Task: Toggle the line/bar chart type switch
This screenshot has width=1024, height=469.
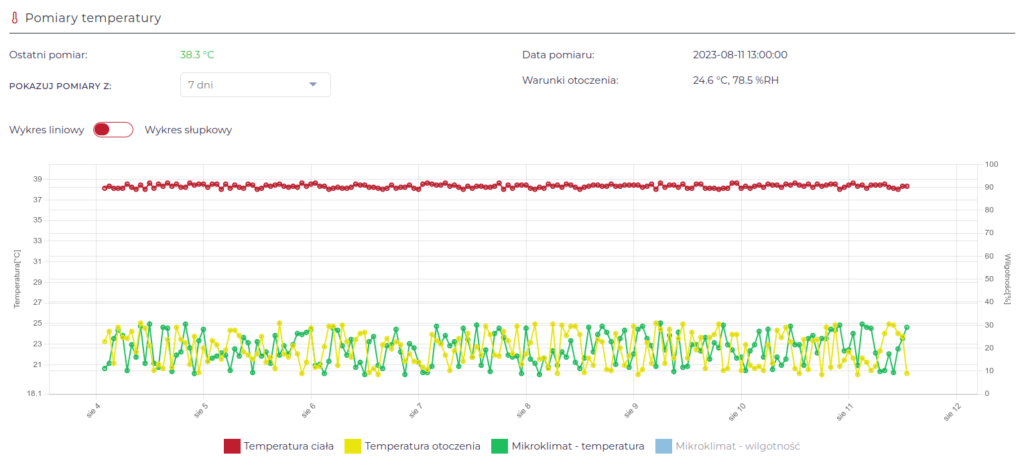Action: point(112,130)
